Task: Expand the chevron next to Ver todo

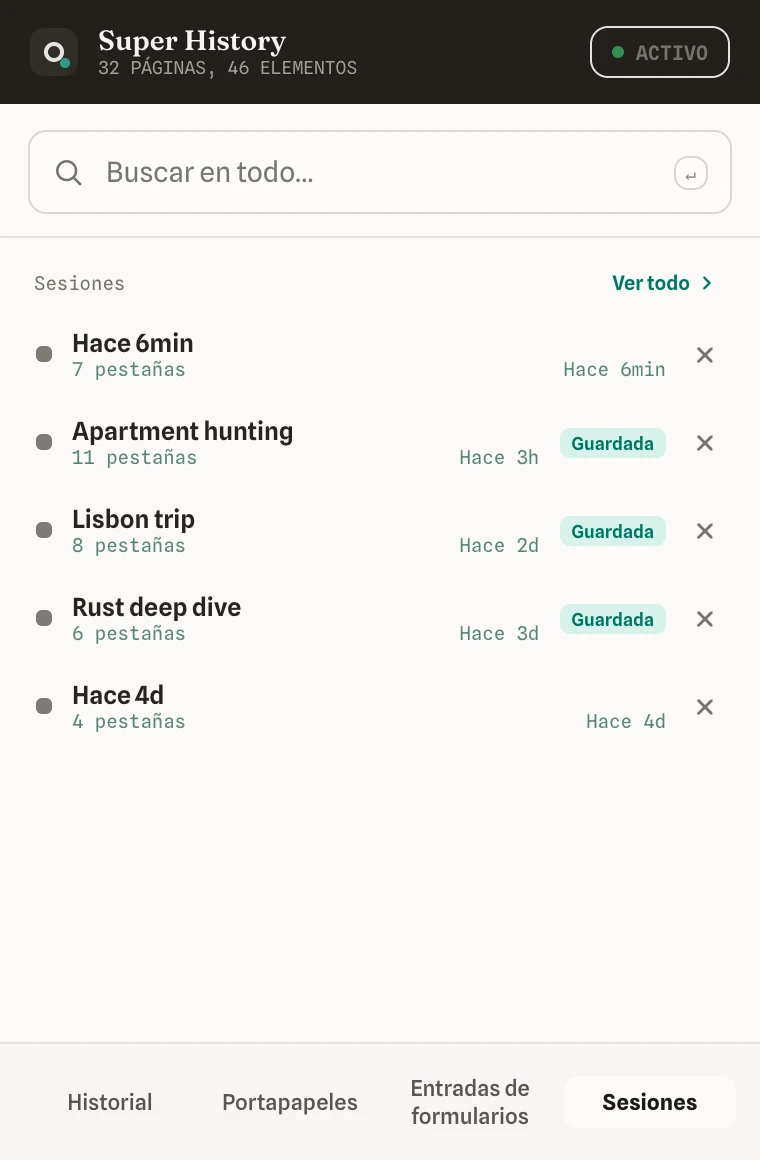Action: 707,283
